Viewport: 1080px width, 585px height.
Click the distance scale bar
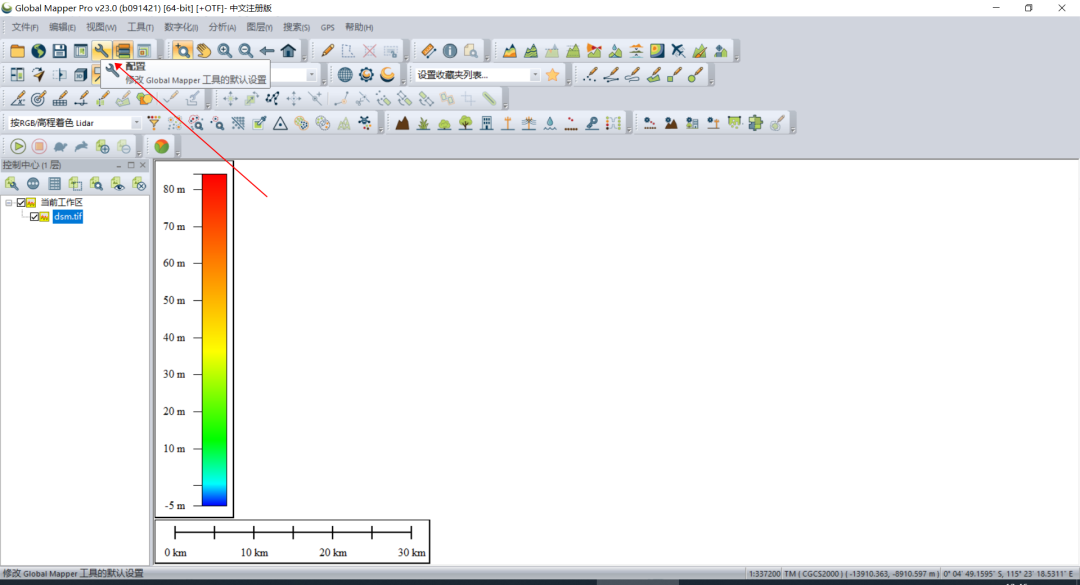(x=293, y=542)
